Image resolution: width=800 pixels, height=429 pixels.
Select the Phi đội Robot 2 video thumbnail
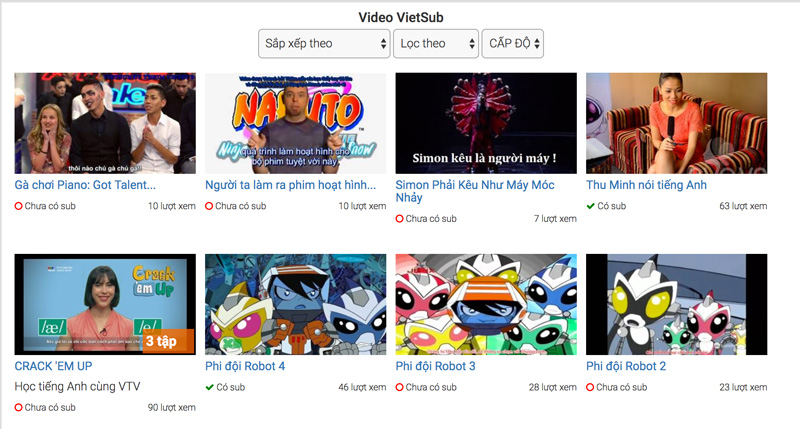(x=677, y=304)
